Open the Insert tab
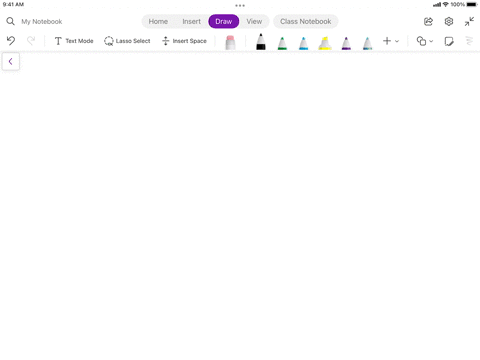This screenshot has height=360, width=480. pos(191,21)
